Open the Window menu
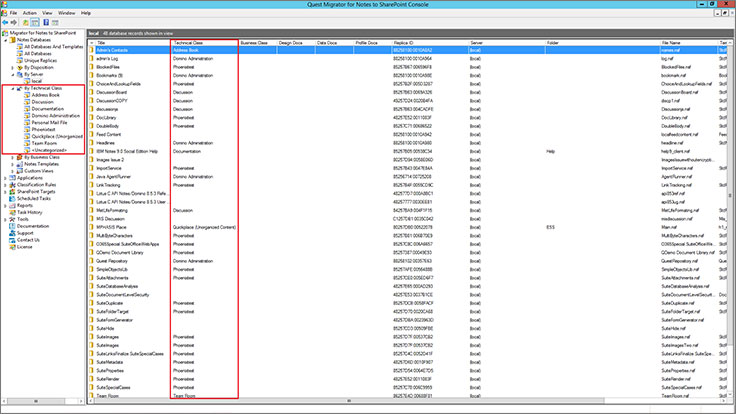Viewport: 736px width, 414px height. tap(67, 13)
